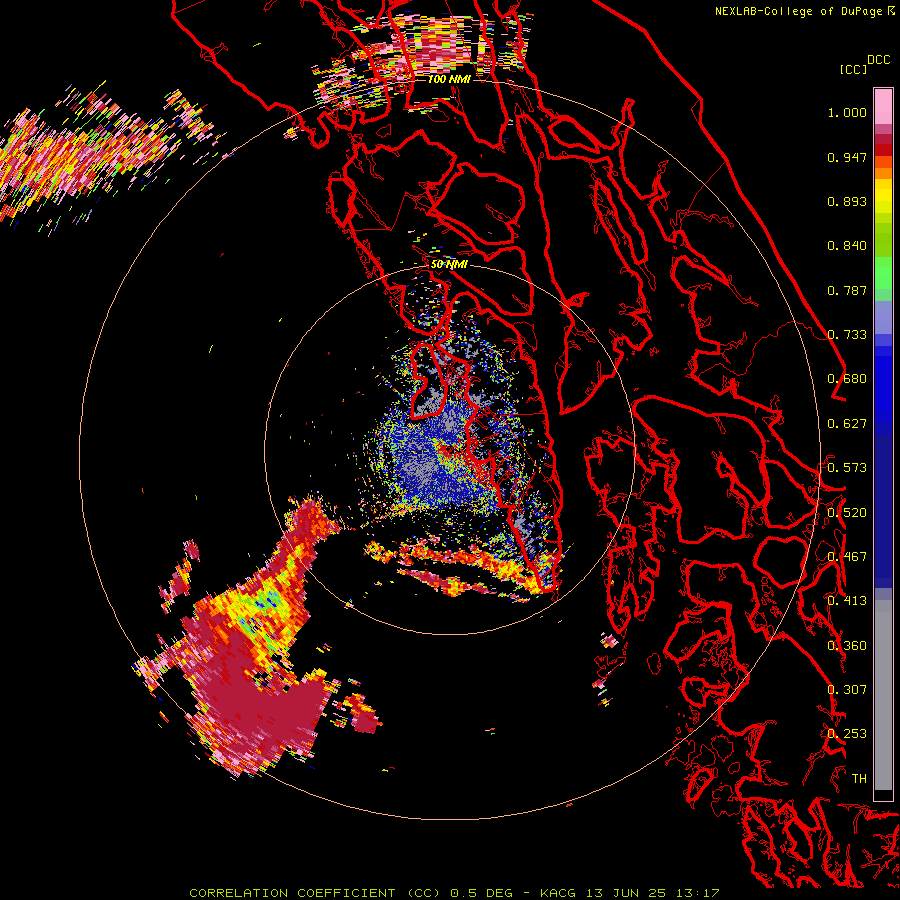Click the 50 NMI range ring label

(449, 265)
